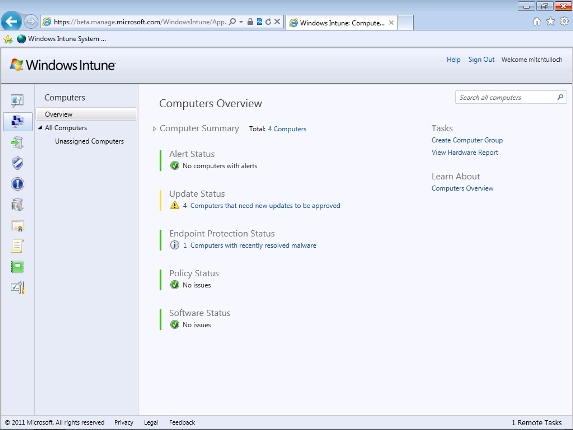Click the address bar search magnifier
Viewport: 573px width, 430px height.
[x=232, y=22]
